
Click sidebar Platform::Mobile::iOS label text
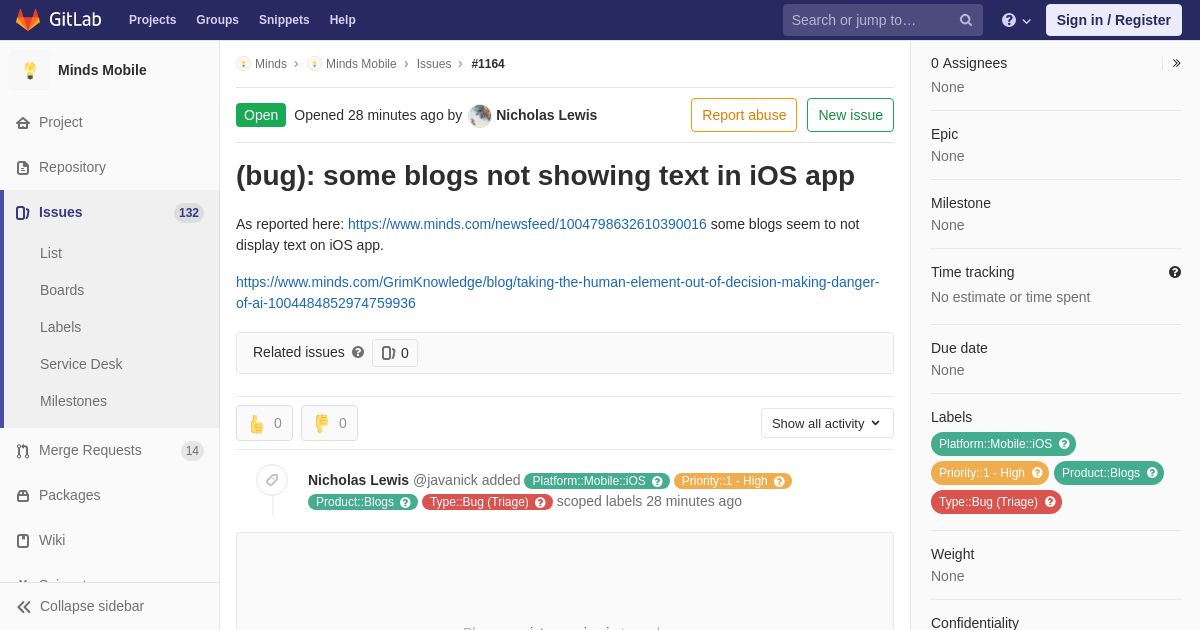click(x=995, y=444)
